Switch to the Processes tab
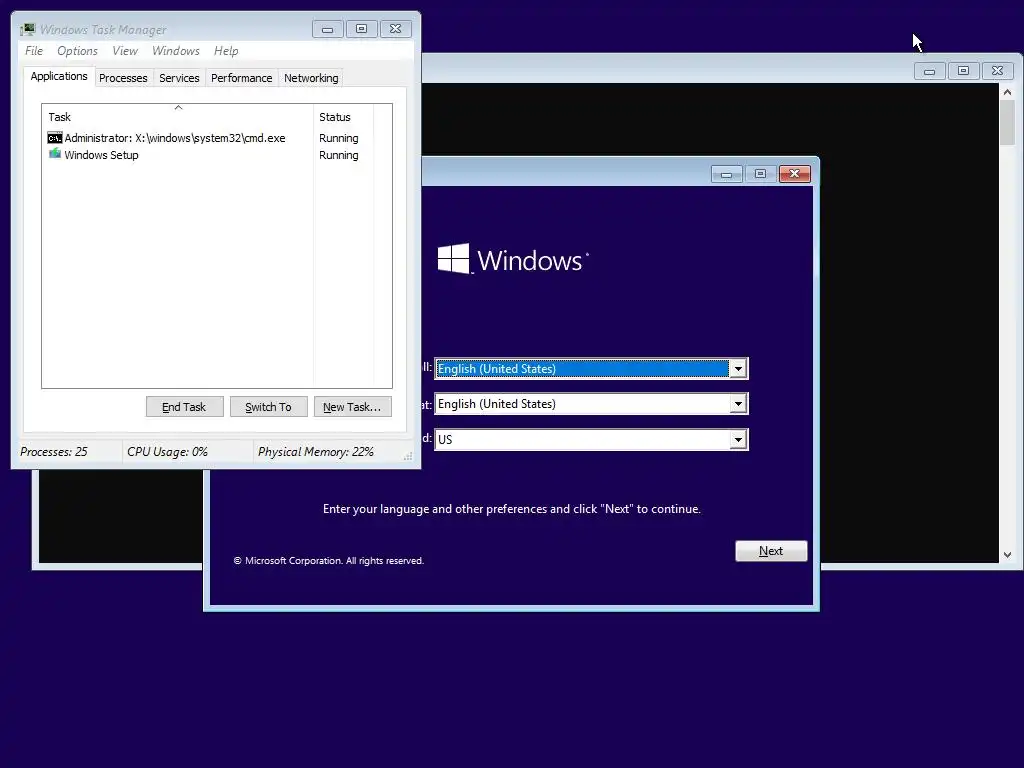 [123, 78]
